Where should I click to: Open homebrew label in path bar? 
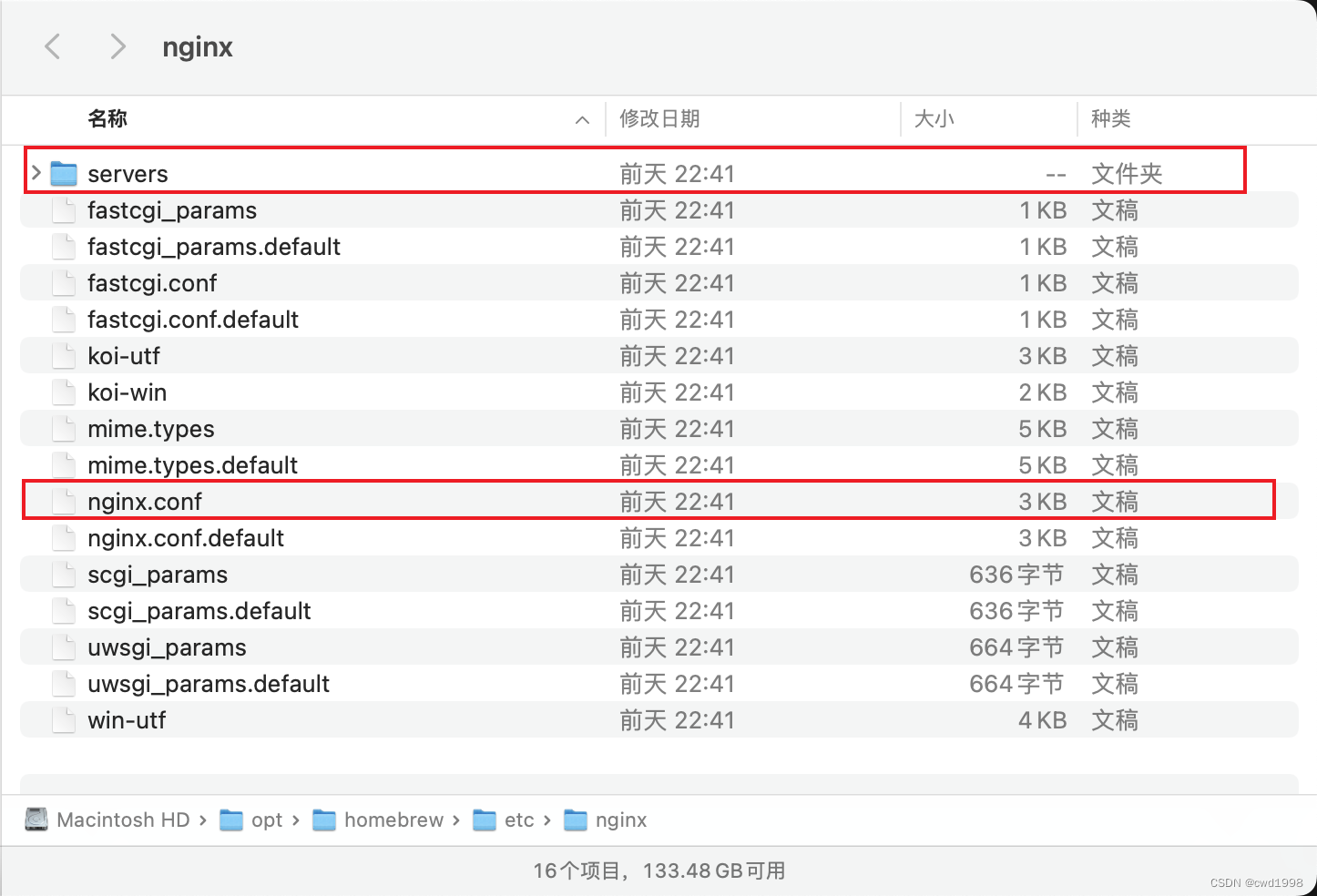click(x=393, y=820)
